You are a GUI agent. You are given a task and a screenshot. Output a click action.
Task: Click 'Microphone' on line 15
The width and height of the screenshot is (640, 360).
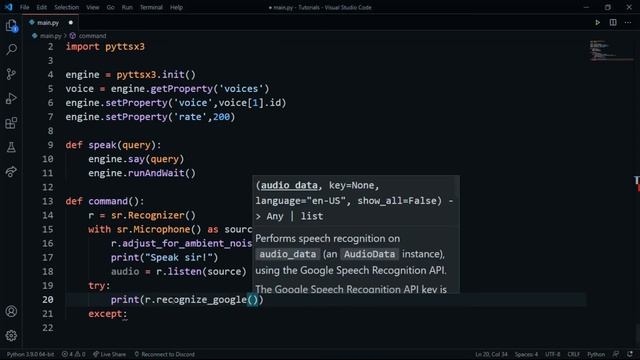pyautogui.click(x=162, y=229)
